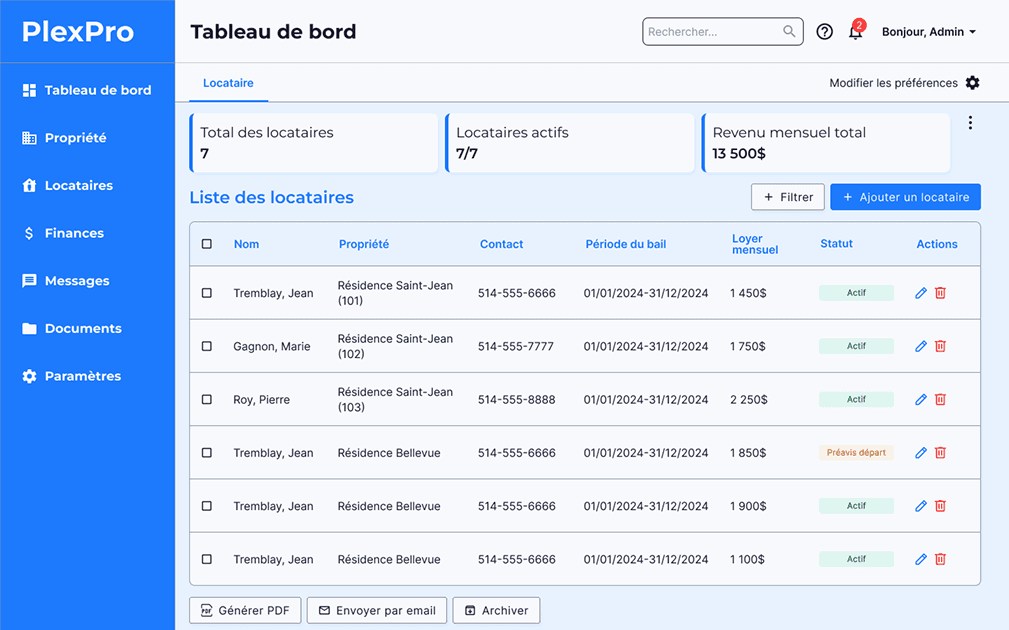Screen dimensions: 1009x630
Task: Delete the Résidence Saint-Jean (101) tenant
Action: pyautogui.click(x=940, y=293)
